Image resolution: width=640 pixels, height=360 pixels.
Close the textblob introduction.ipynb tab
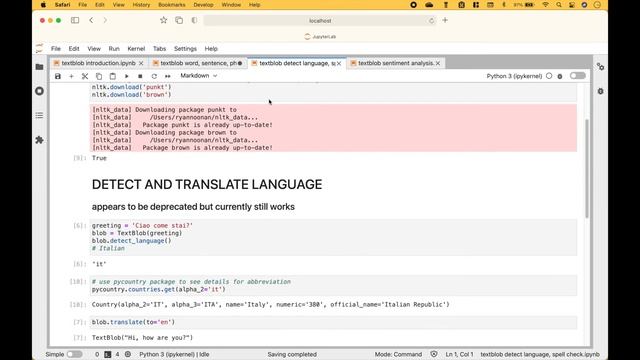click(x=141, y=63)
